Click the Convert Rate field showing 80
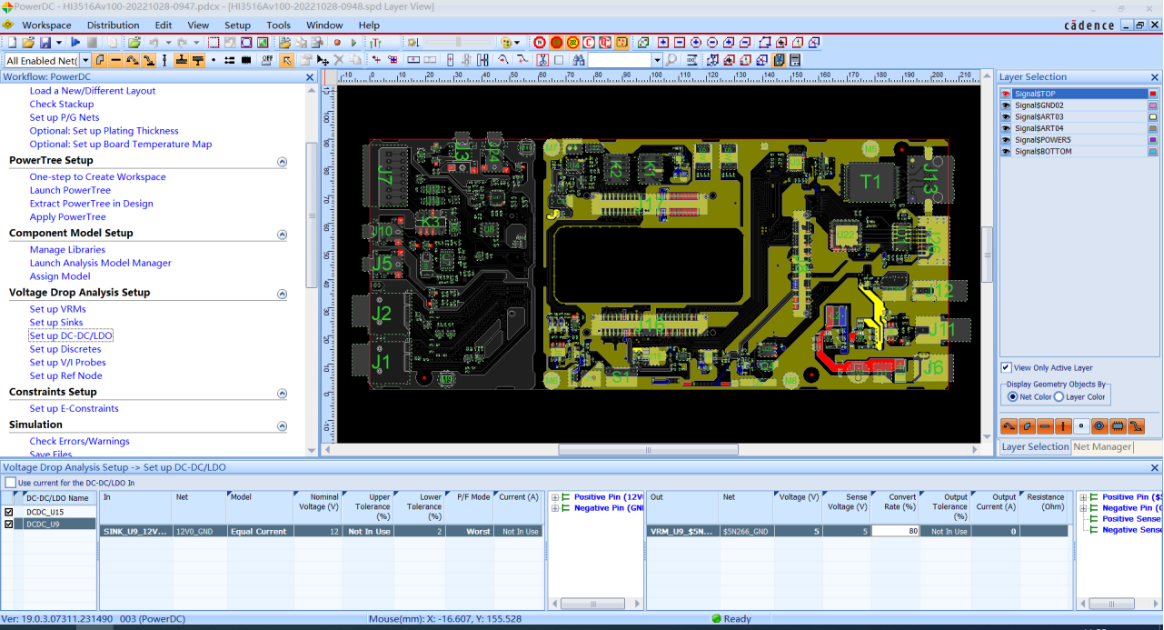Image resolution: width=1164 pixels, height=630 pixels. tap(896, 531)
